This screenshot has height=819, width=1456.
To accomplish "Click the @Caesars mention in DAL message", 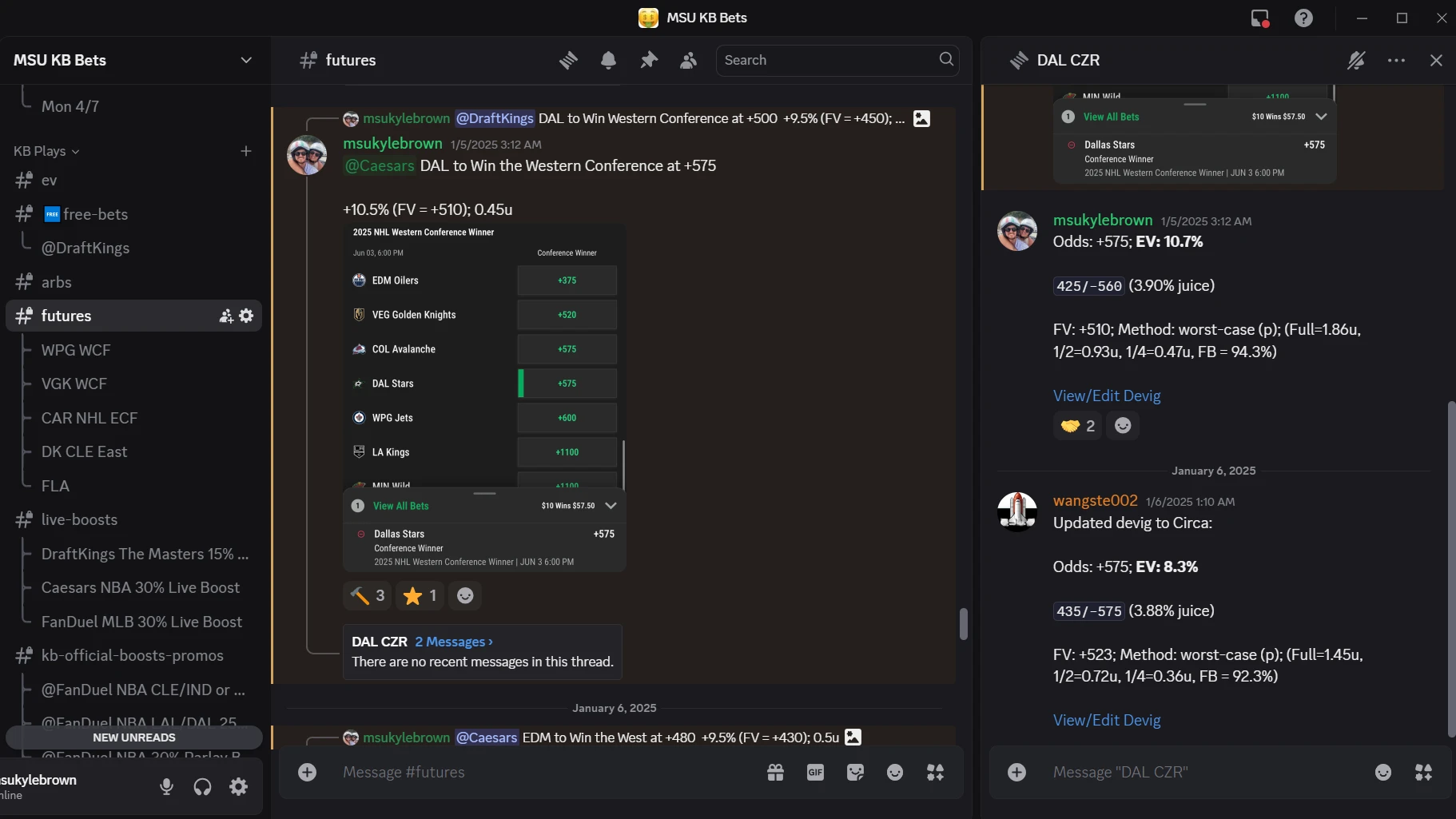I will pos(380,165).
